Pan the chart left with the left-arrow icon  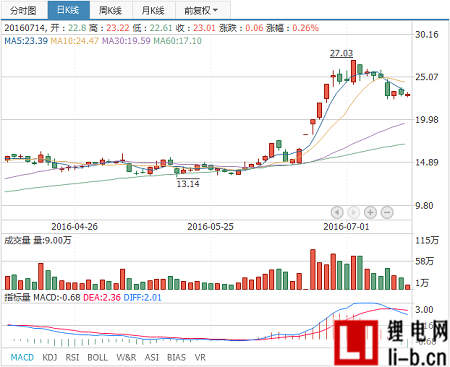pyautogui.click(x=337, y=212)
